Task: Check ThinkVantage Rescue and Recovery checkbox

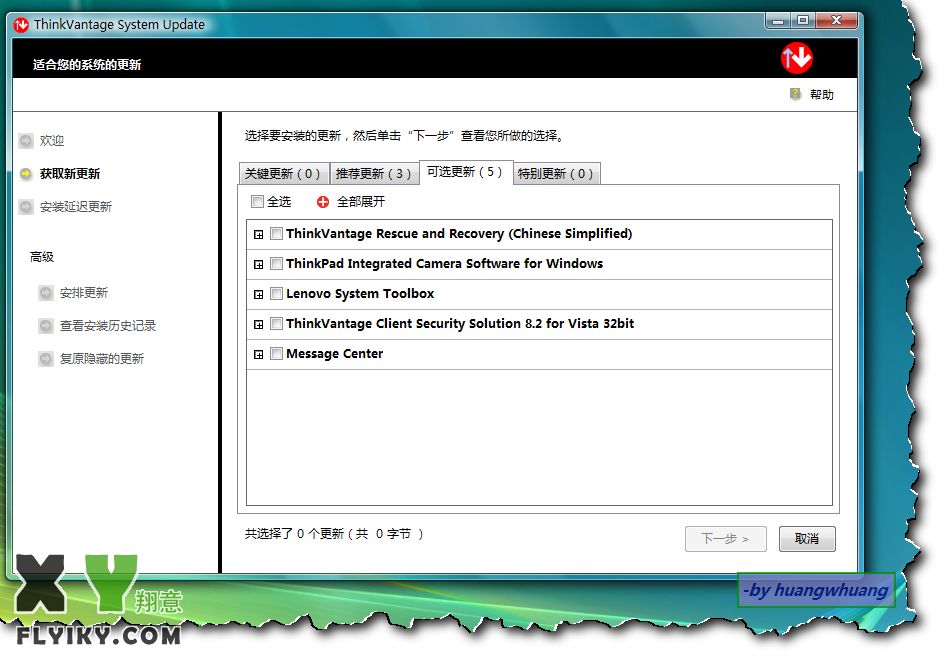Action: click(276, 233)
